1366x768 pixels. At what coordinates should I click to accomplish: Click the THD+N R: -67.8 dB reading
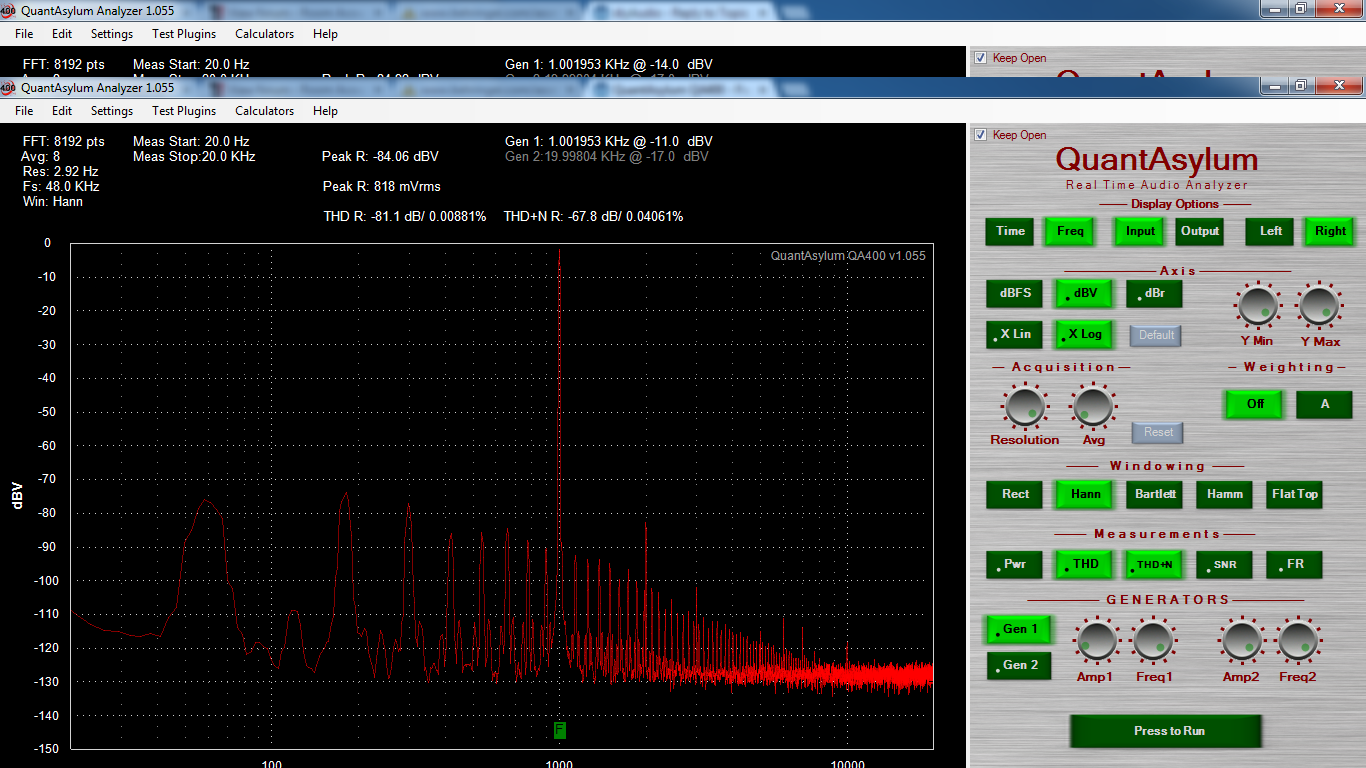594,216
